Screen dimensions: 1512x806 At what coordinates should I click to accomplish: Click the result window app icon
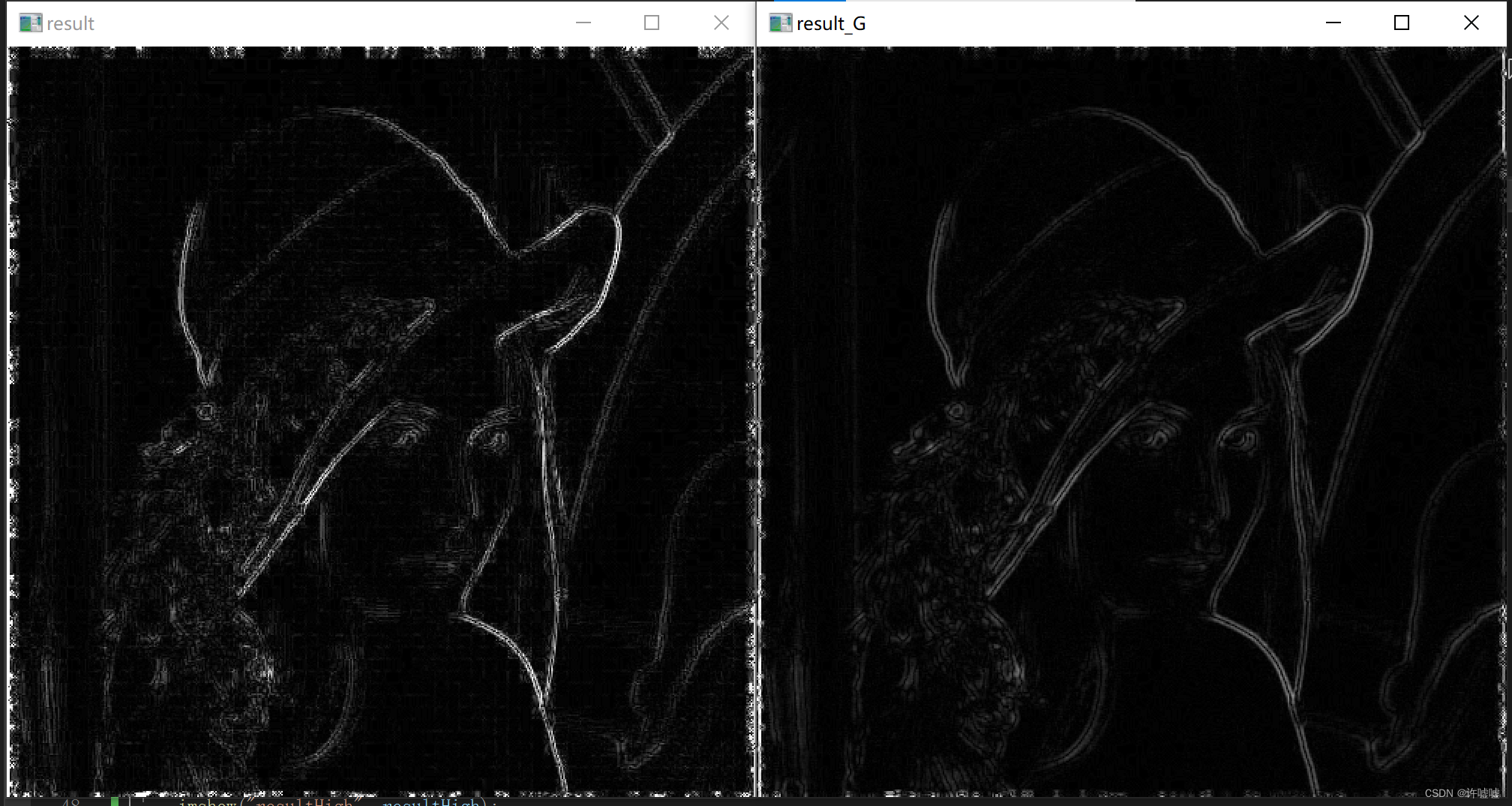tap(31, 23)
